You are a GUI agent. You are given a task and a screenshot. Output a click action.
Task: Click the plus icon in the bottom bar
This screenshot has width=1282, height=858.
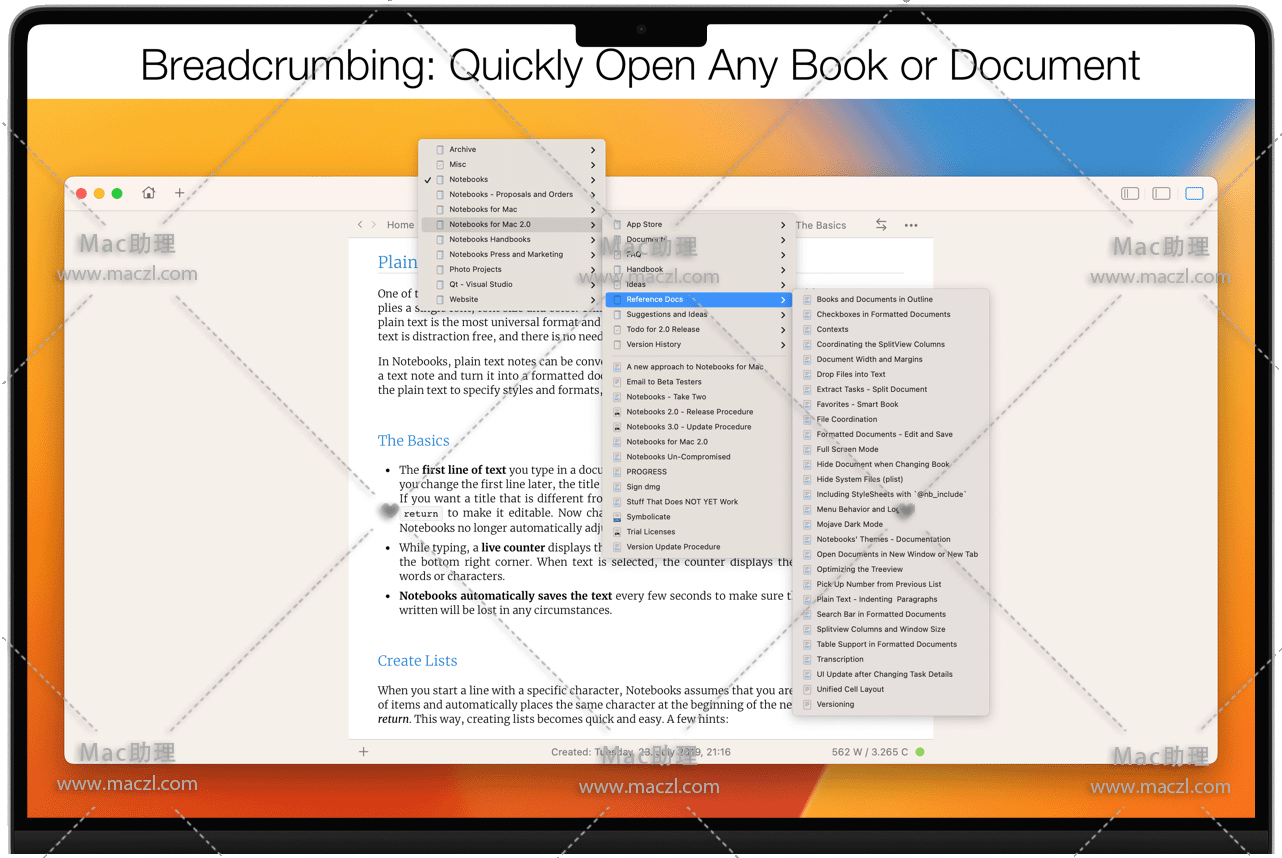coord(363,752)
